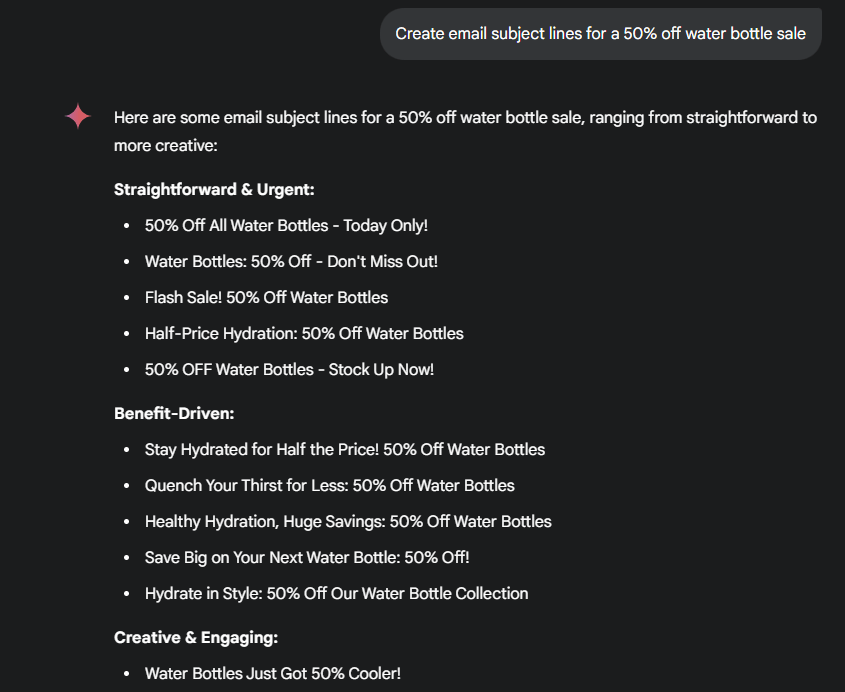
Task: Click '50% OFF Water Bottles - Stock Up Now!' line
Action: 289,370
